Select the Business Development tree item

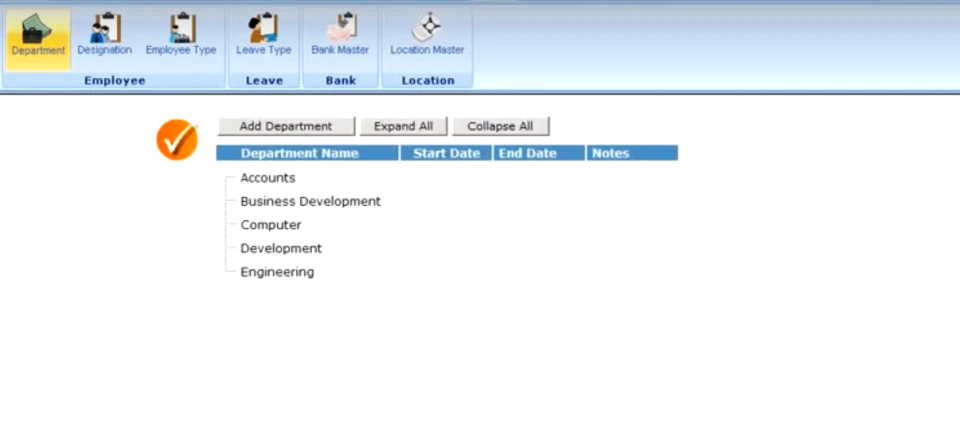310,202
